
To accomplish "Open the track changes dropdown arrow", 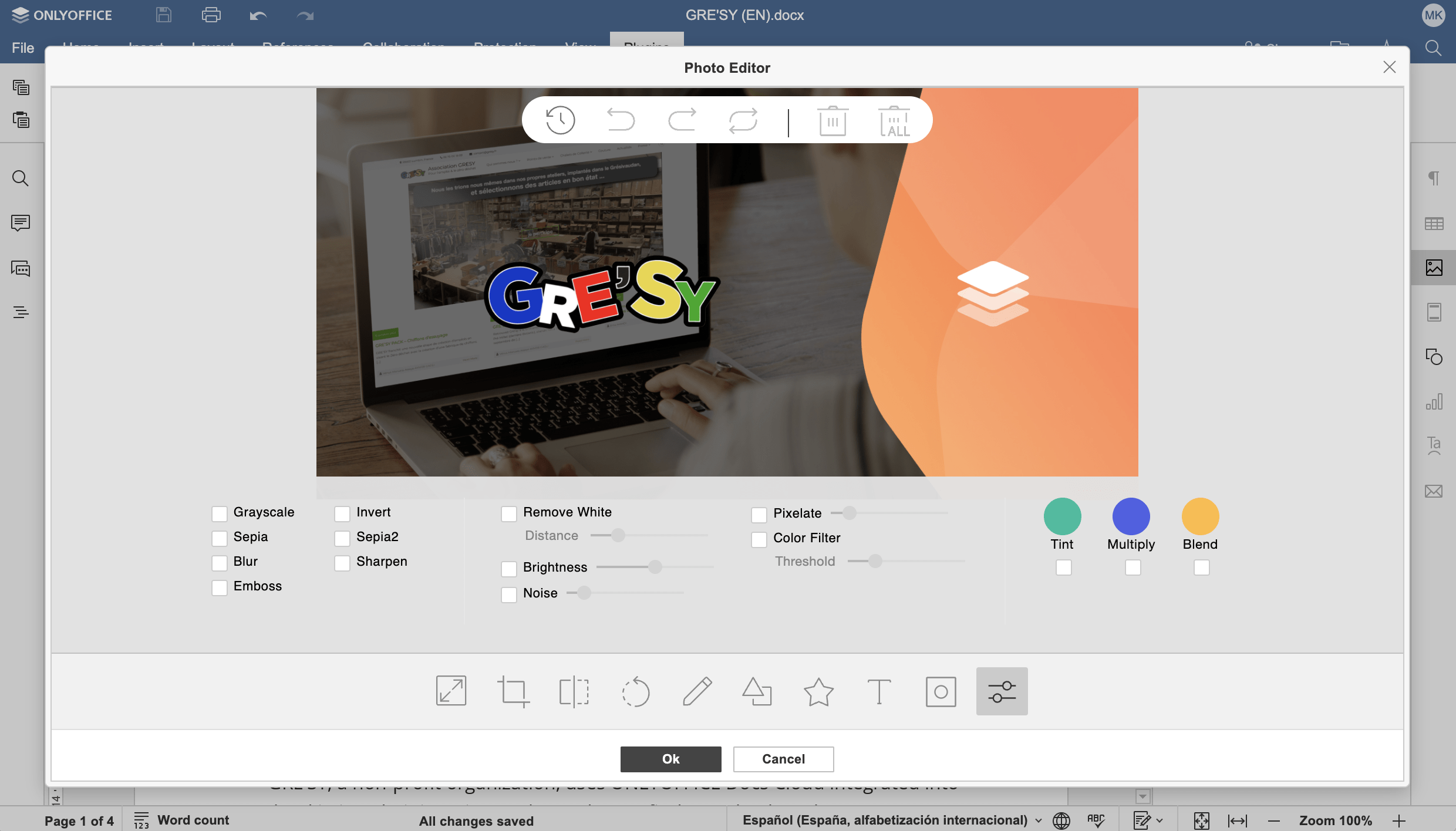I will point(1160,820).
